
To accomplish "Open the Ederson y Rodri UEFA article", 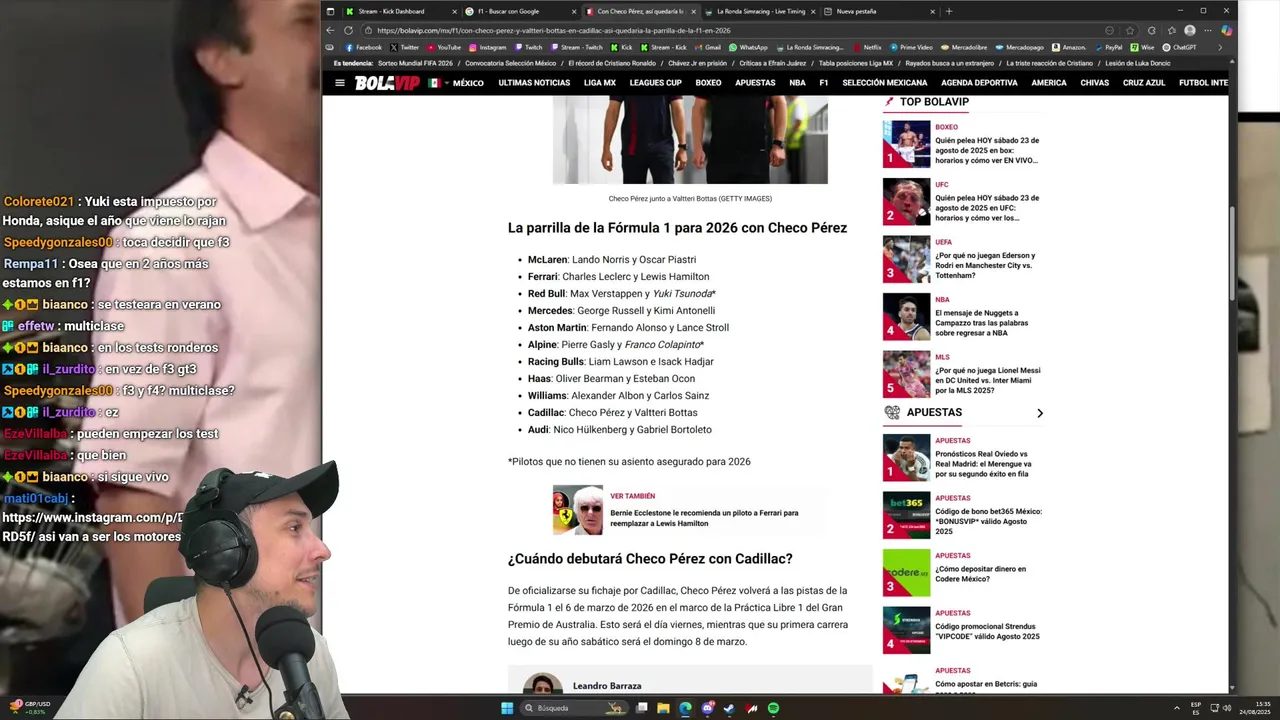I will [985, 265].
